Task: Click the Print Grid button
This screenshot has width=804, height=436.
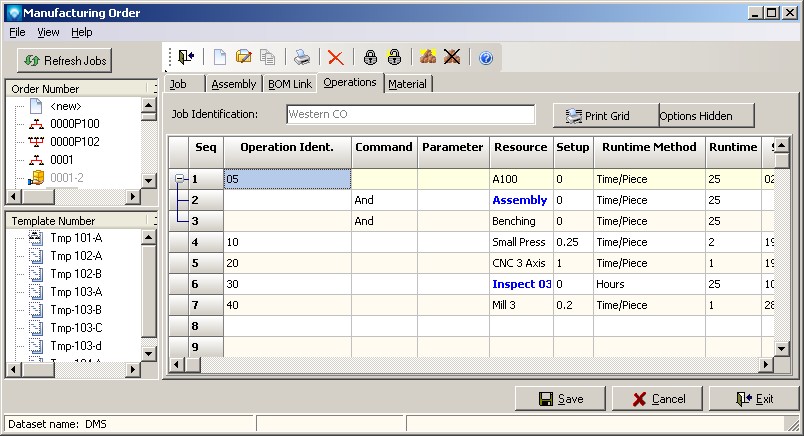Action: [x=606, y=116]
